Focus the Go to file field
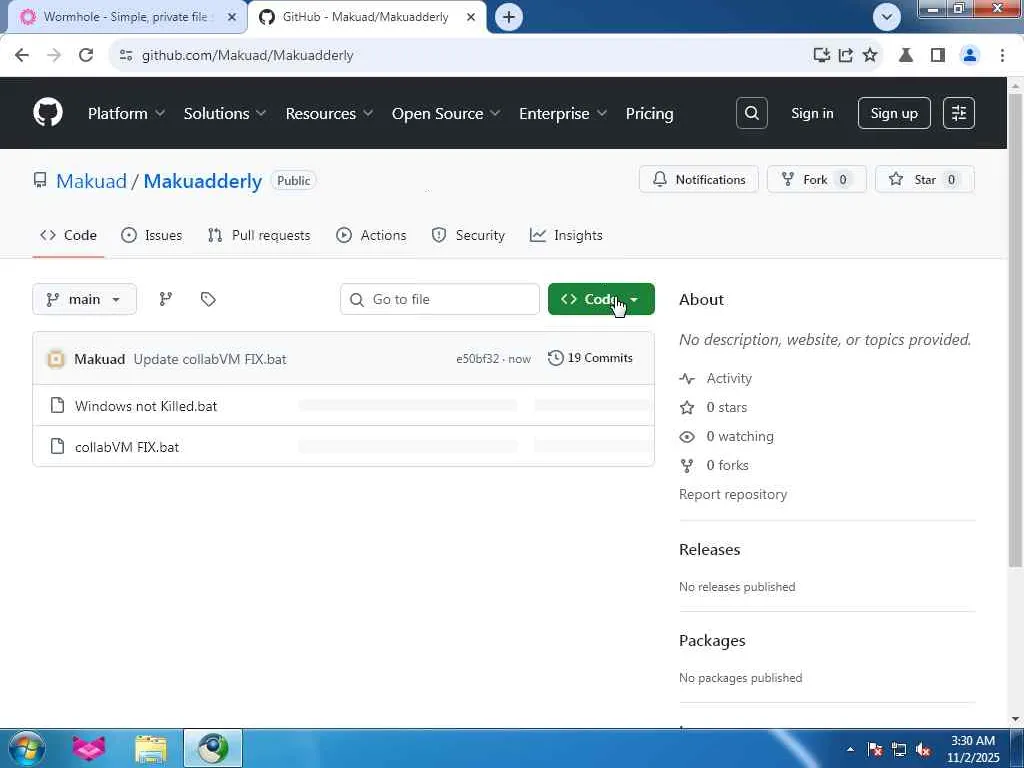Screen dimensions: 1024x768 point(440,299)
